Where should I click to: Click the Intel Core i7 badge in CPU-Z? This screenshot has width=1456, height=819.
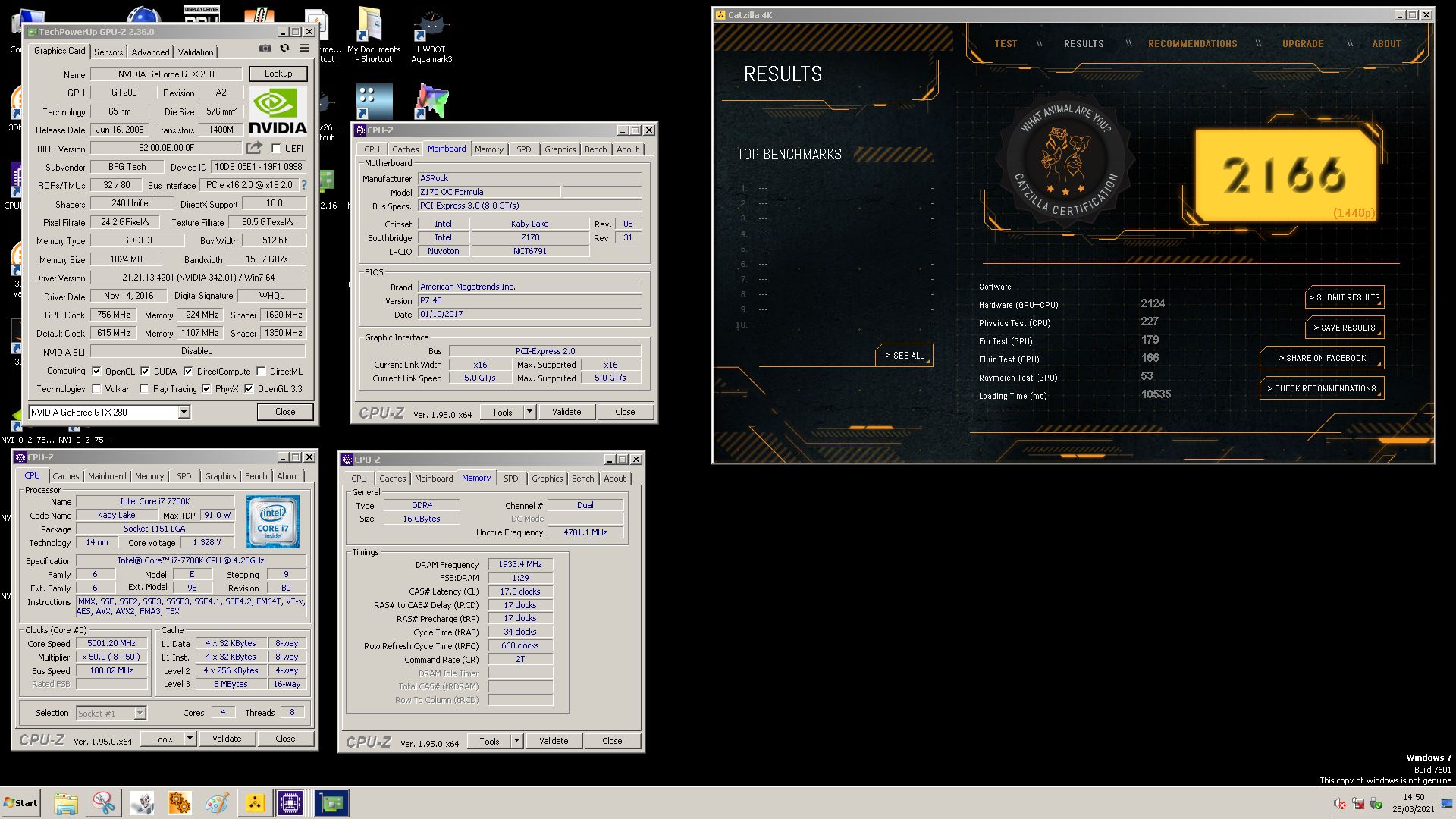tap(273, 522)
